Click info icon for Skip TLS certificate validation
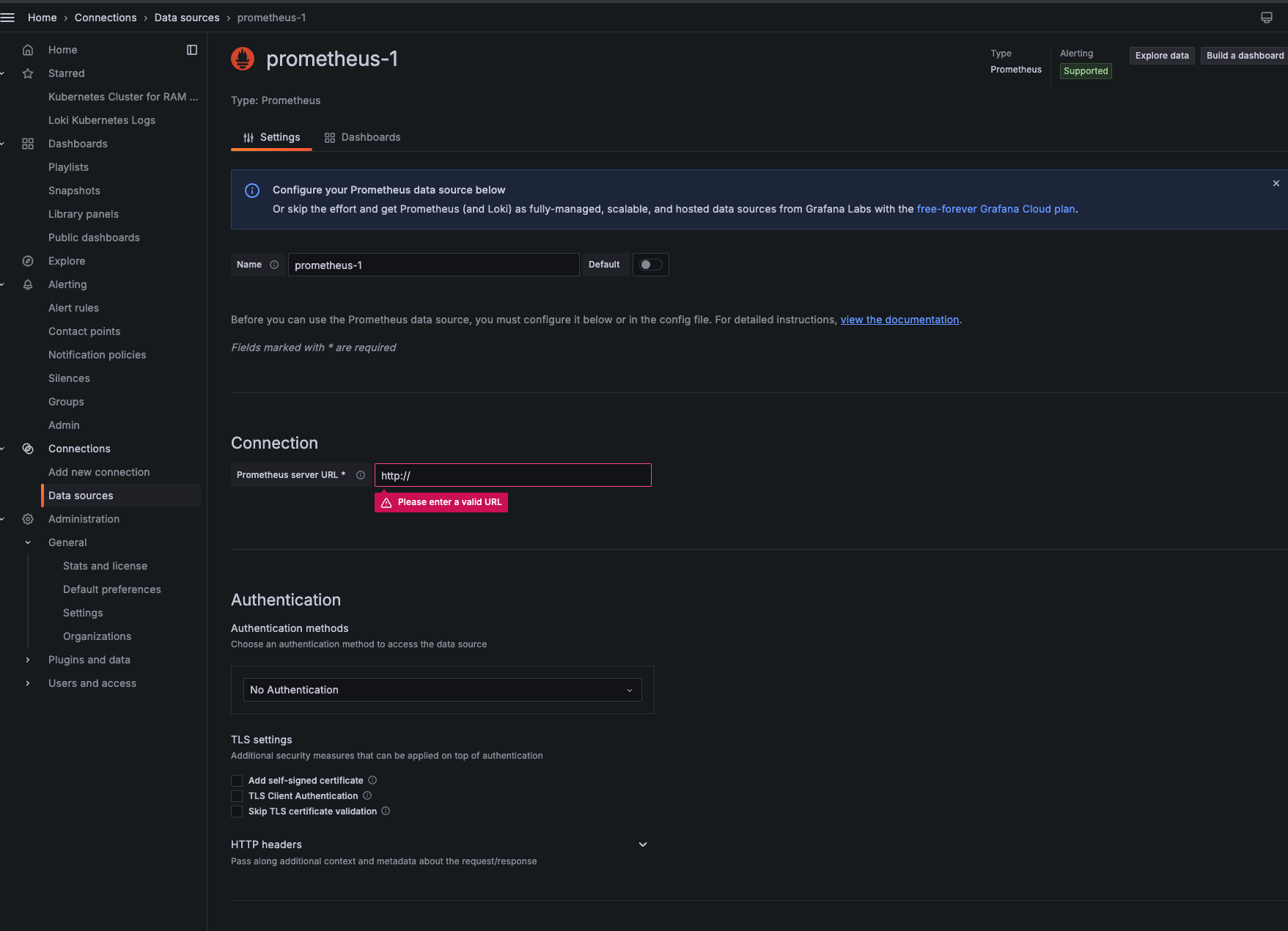 click(x=386, y=811)
